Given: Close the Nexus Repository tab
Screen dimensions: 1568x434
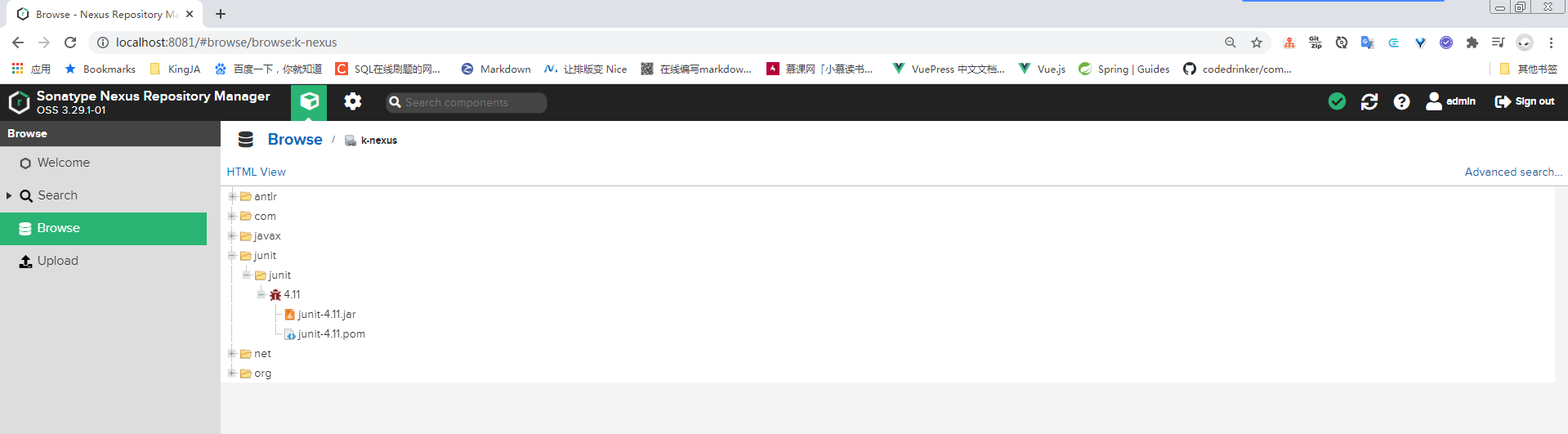Looking at the screenshot, I should click(x=190, y=14).
